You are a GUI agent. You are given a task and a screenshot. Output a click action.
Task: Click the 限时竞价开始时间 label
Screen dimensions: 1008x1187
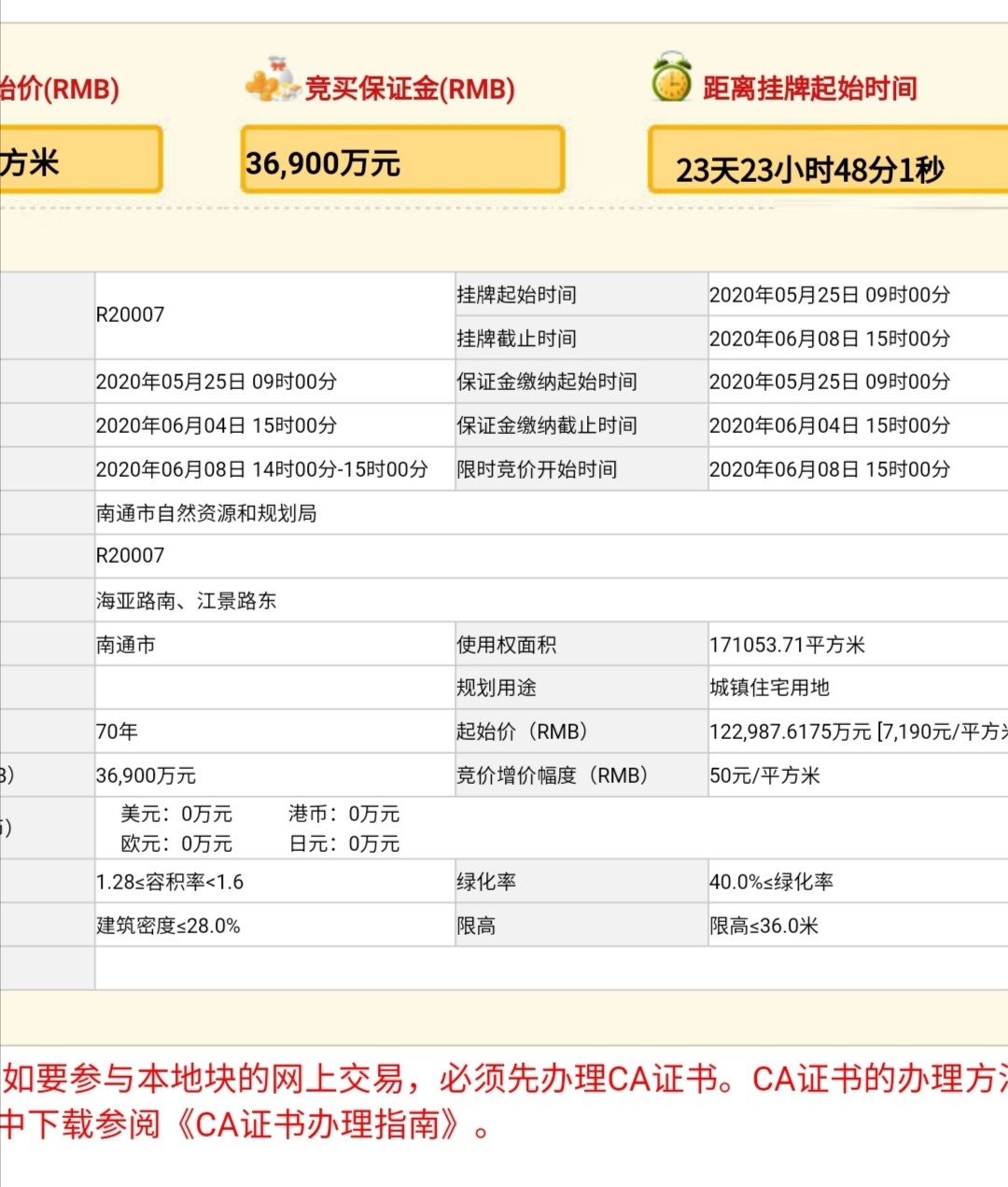537,469
